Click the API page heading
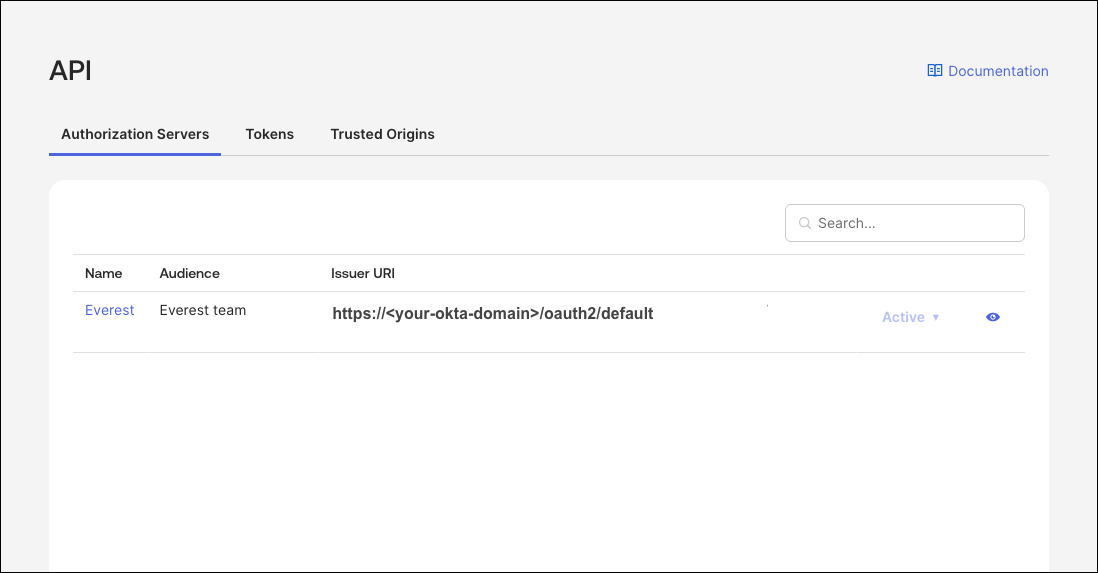This screenshot has height=573, width=1098. click(x=70, y=71)
